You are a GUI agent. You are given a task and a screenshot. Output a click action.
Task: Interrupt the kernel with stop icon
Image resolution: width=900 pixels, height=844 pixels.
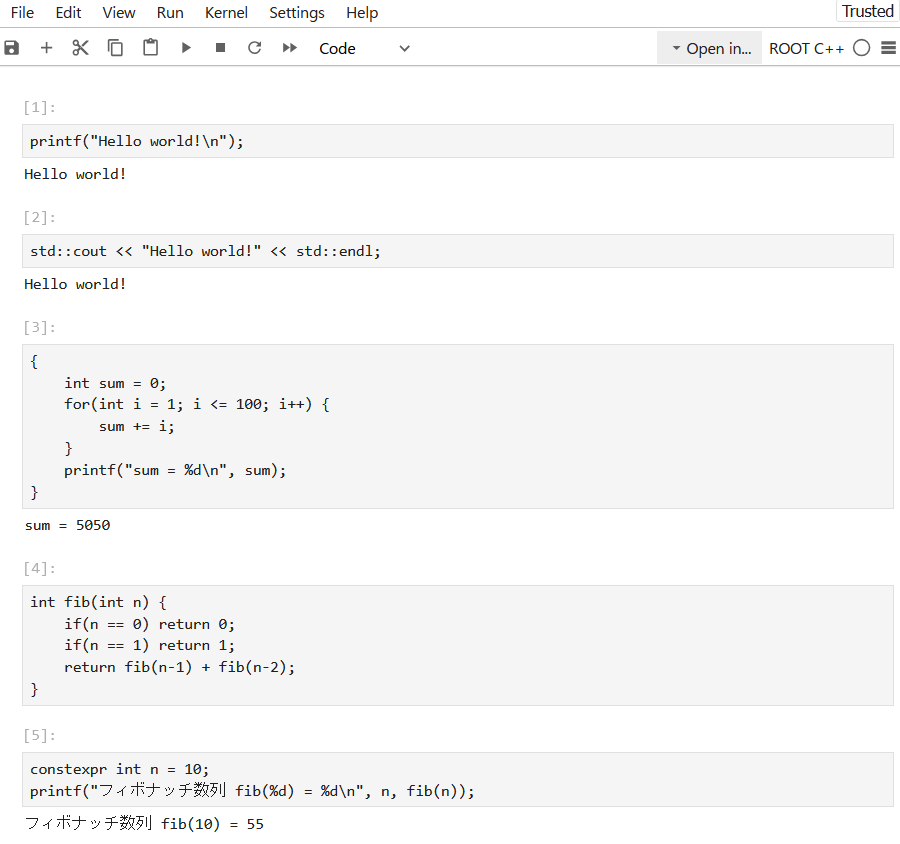pos(220,48)
